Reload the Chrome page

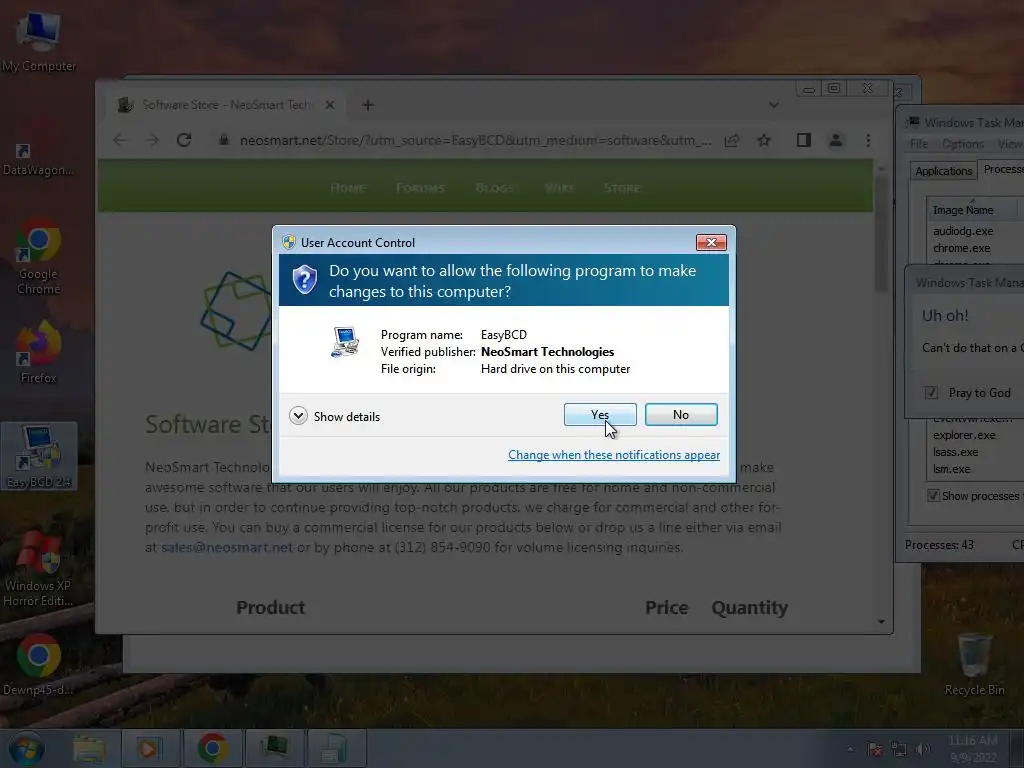184,140
